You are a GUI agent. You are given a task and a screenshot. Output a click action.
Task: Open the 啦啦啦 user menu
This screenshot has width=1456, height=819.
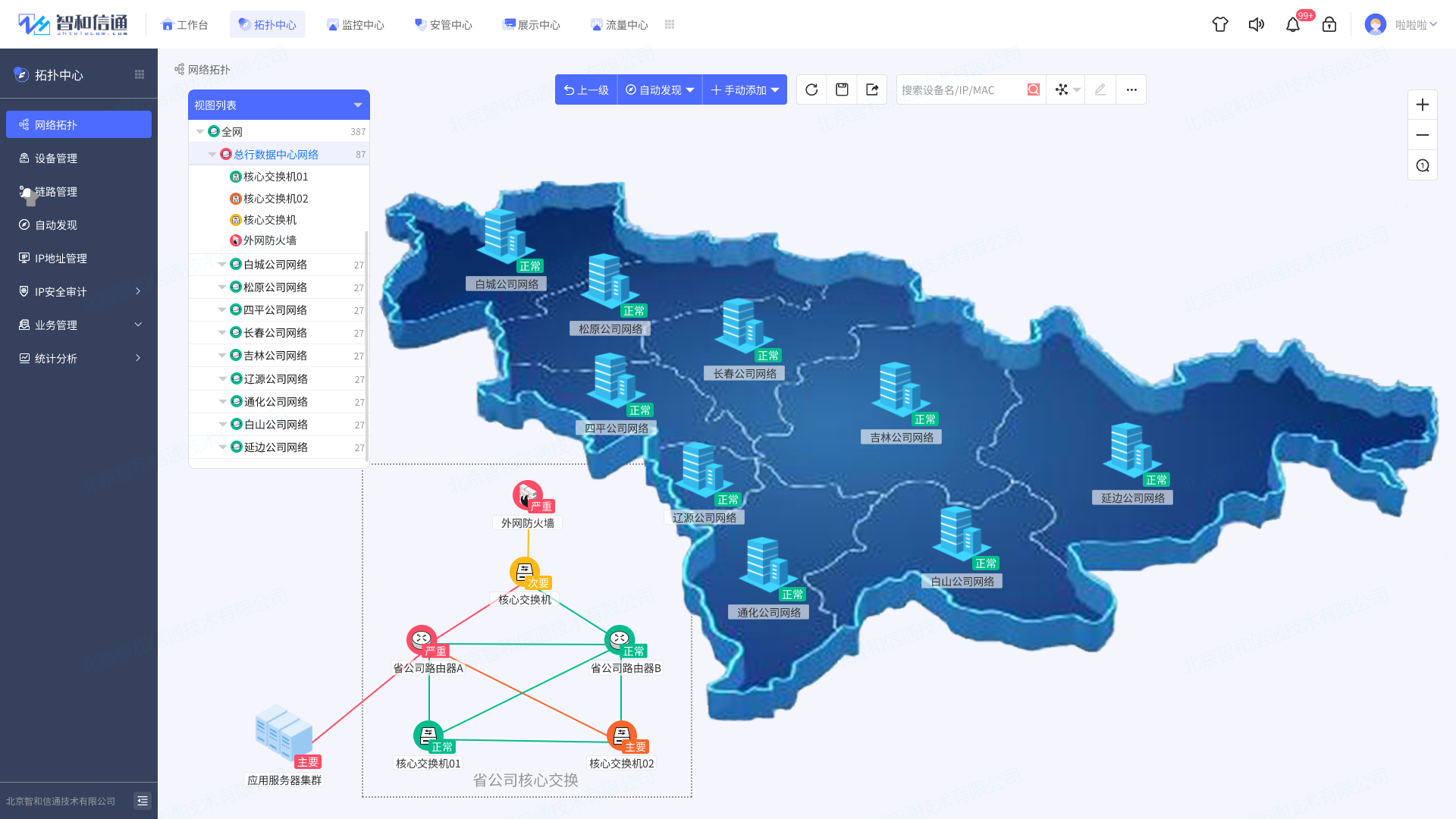coord(1416,24)
